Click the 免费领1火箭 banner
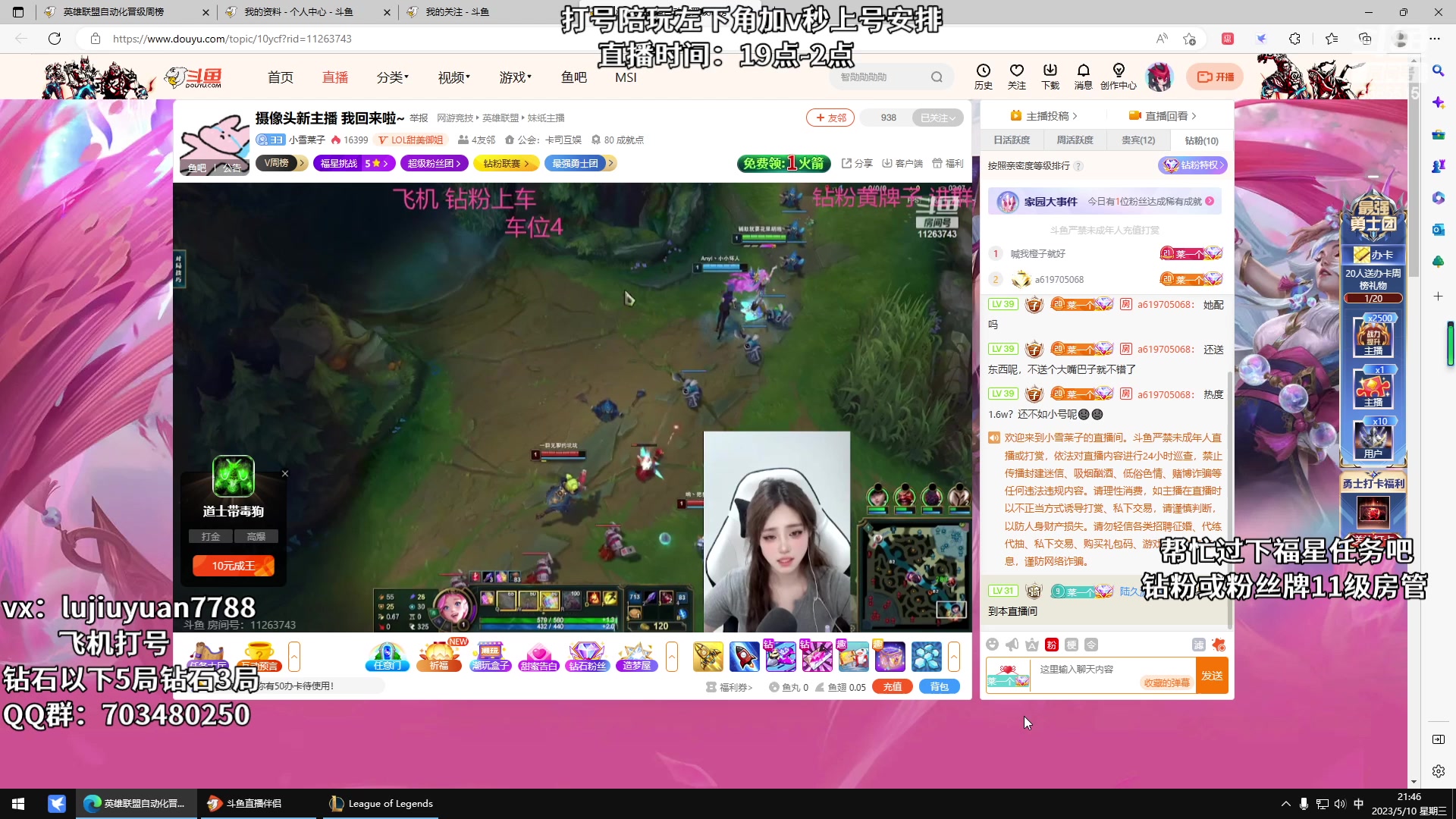 783,163
